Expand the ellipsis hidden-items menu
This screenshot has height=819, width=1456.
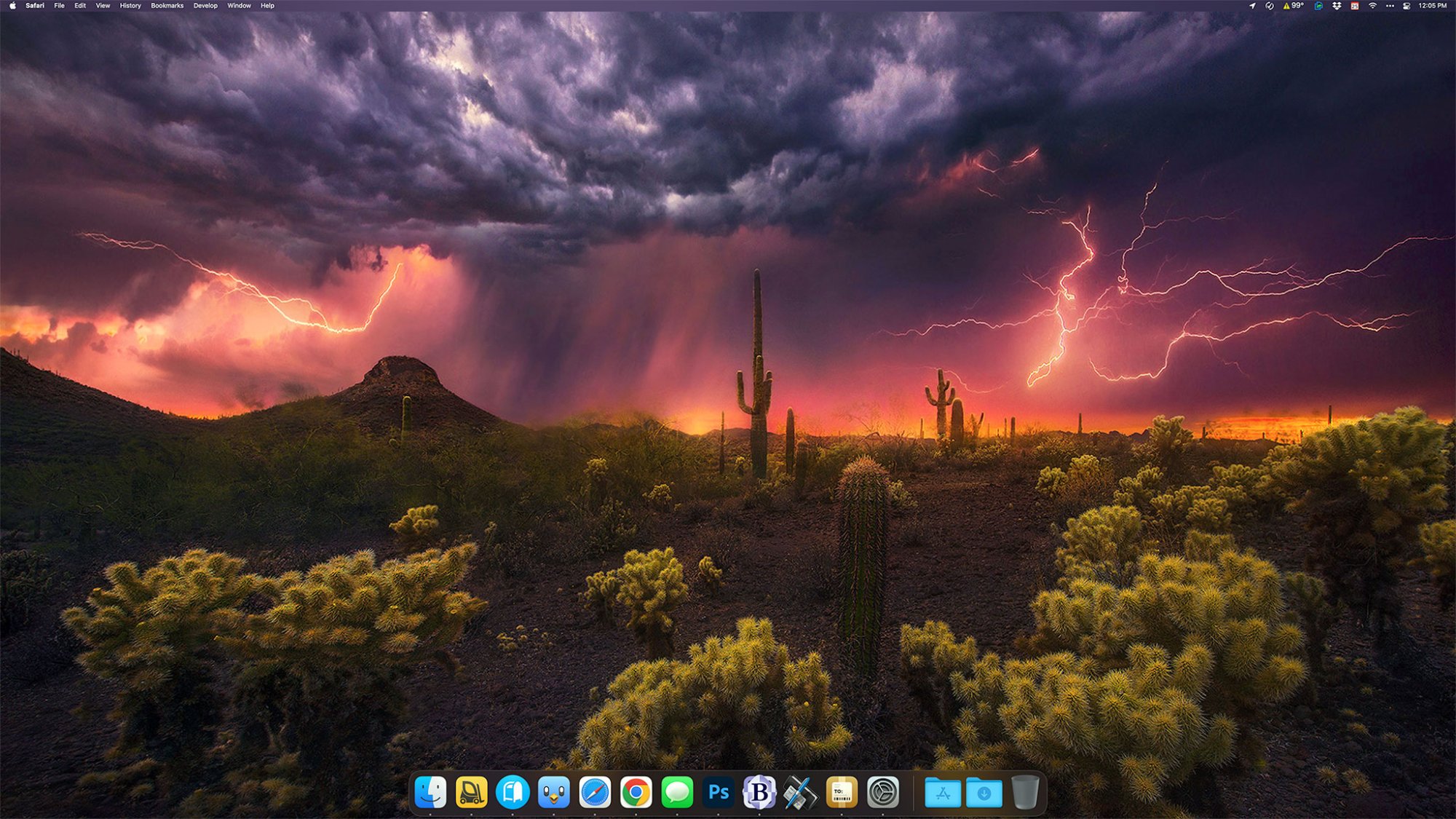[x=1390, y=6]
